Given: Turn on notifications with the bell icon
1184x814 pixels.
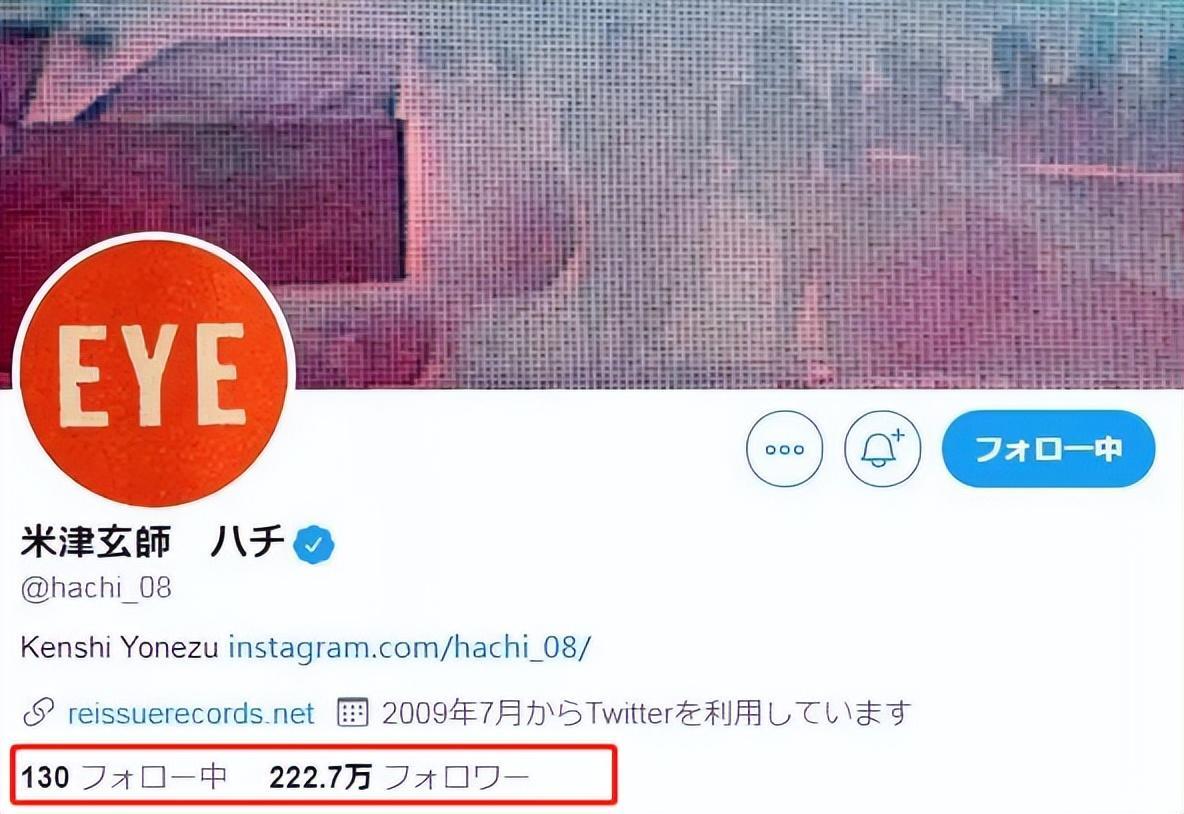Looking at the screenshot, I should [x=882, y=449].
